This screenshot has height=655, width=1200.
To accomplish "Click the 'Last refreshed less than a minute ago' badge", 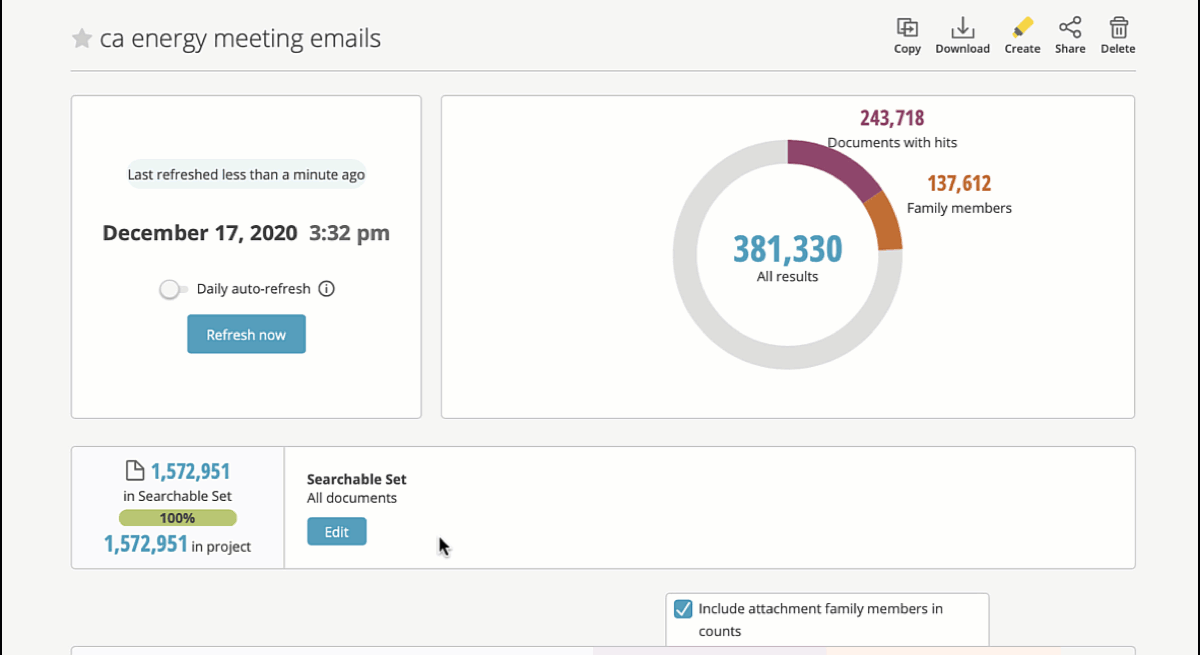I will pyautogui.click(x=246, y=173).
